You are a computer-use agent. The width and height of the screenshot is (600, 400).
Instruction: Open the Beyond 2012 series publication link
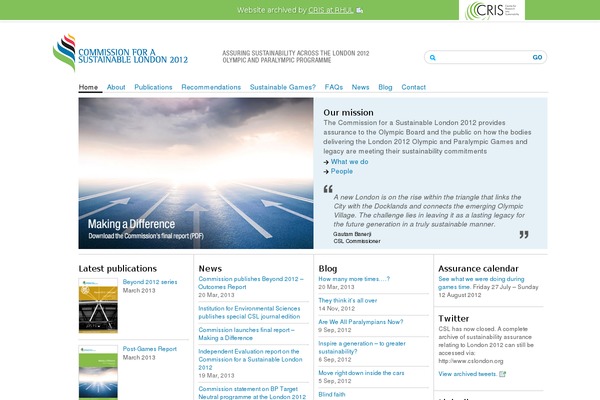(x=150, y=282)
